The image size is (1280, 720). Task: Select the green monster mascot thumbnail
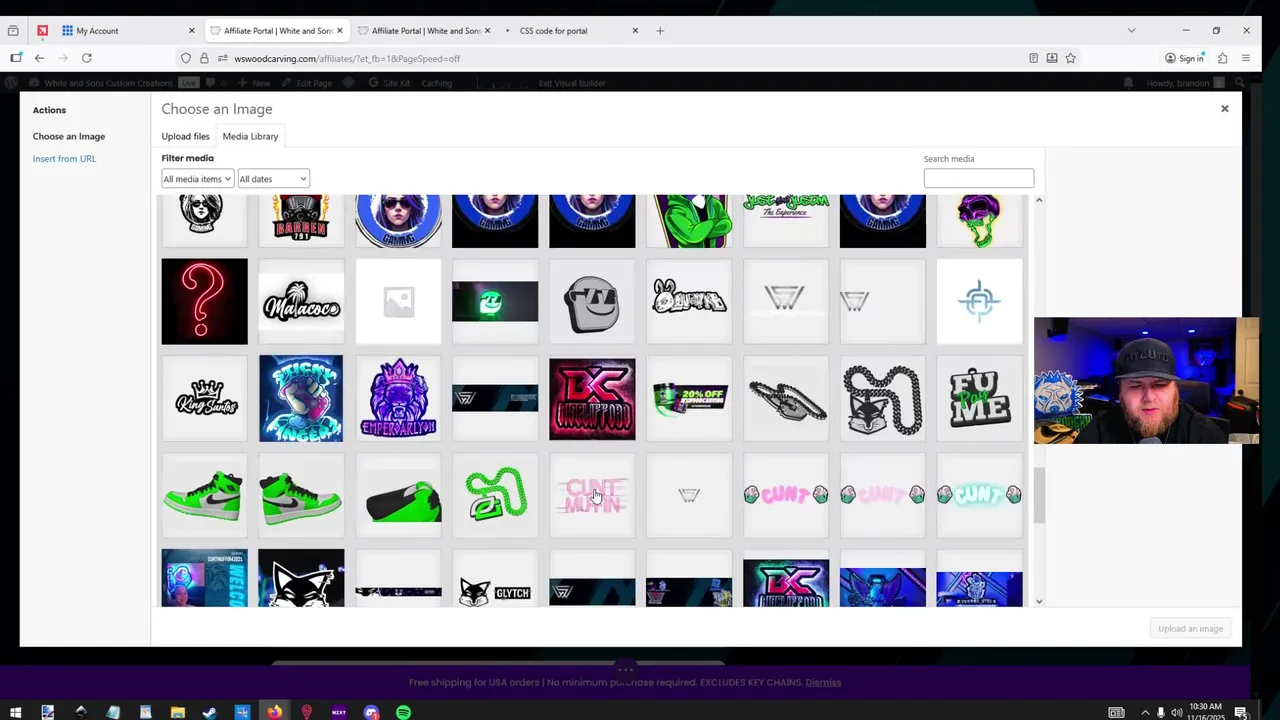(689, 221)
